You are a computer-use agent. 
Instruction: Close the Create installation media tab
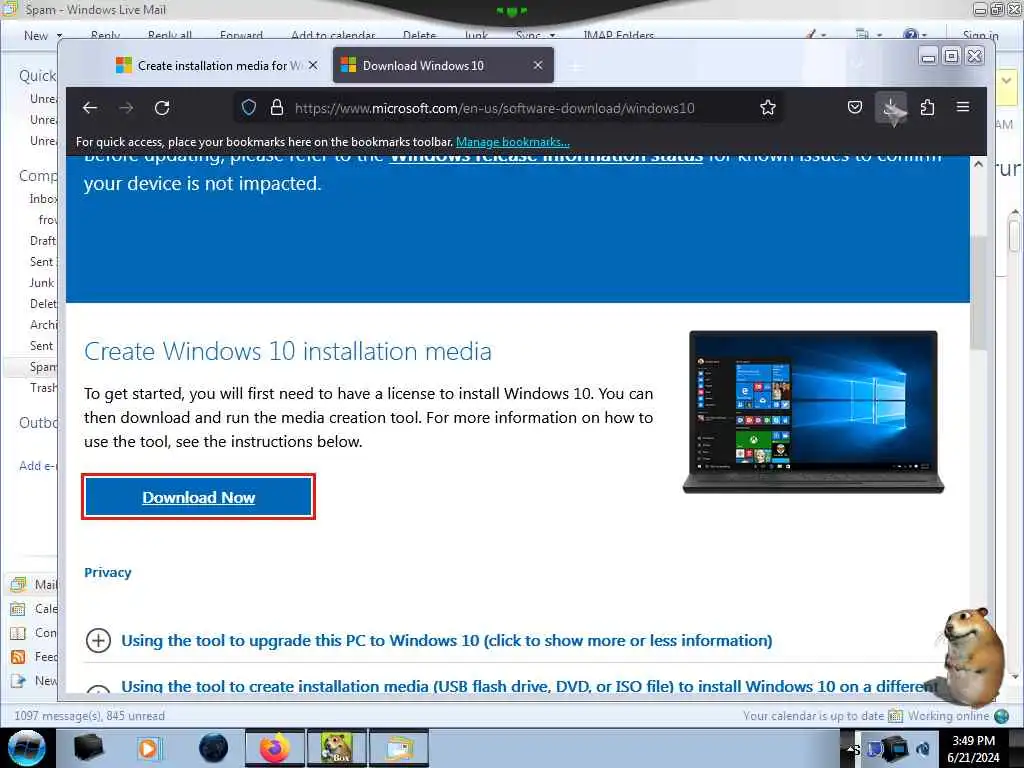(x=313, y=65)
